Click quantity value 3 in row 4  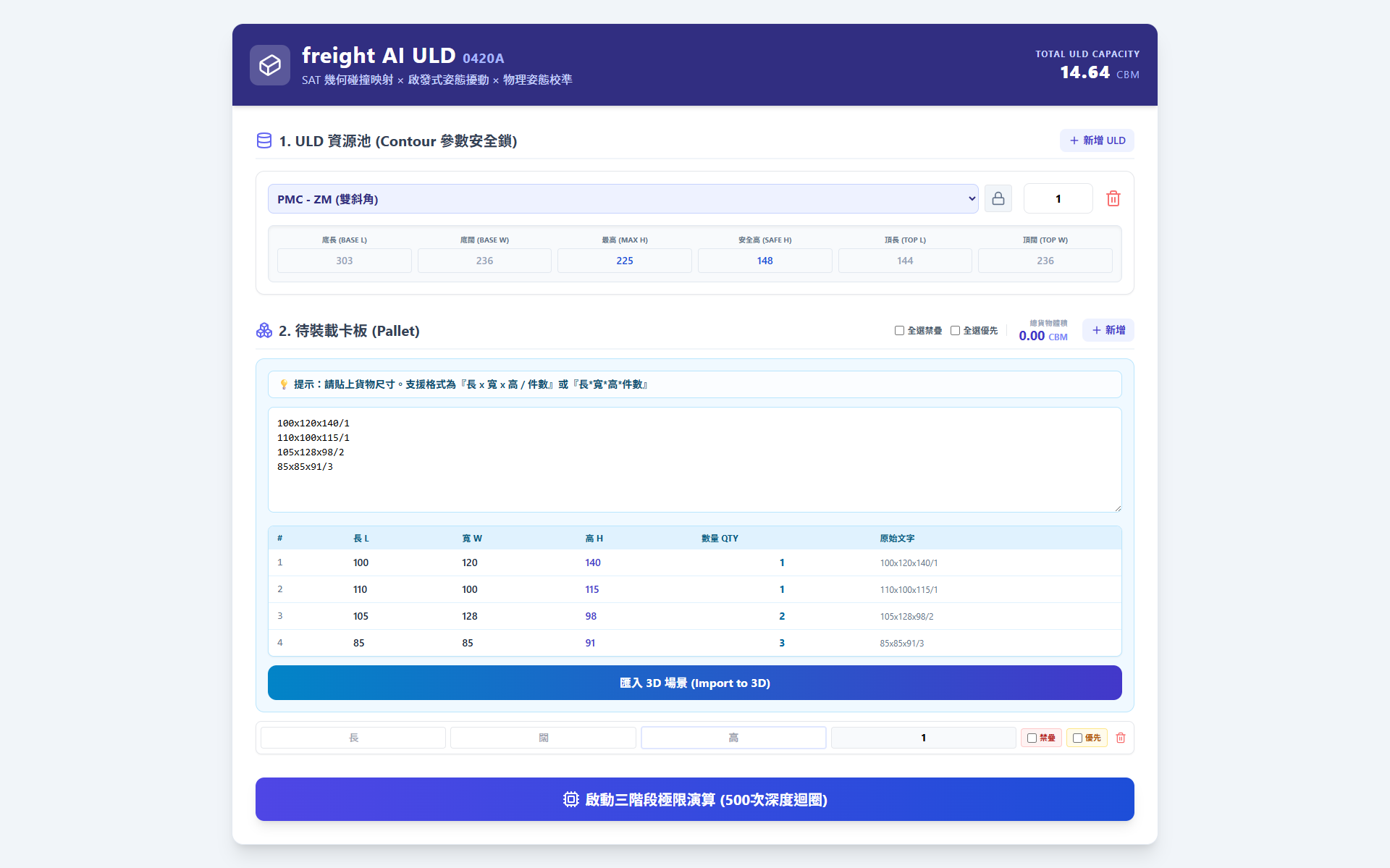pyautogui.click(x=782, y=643)
